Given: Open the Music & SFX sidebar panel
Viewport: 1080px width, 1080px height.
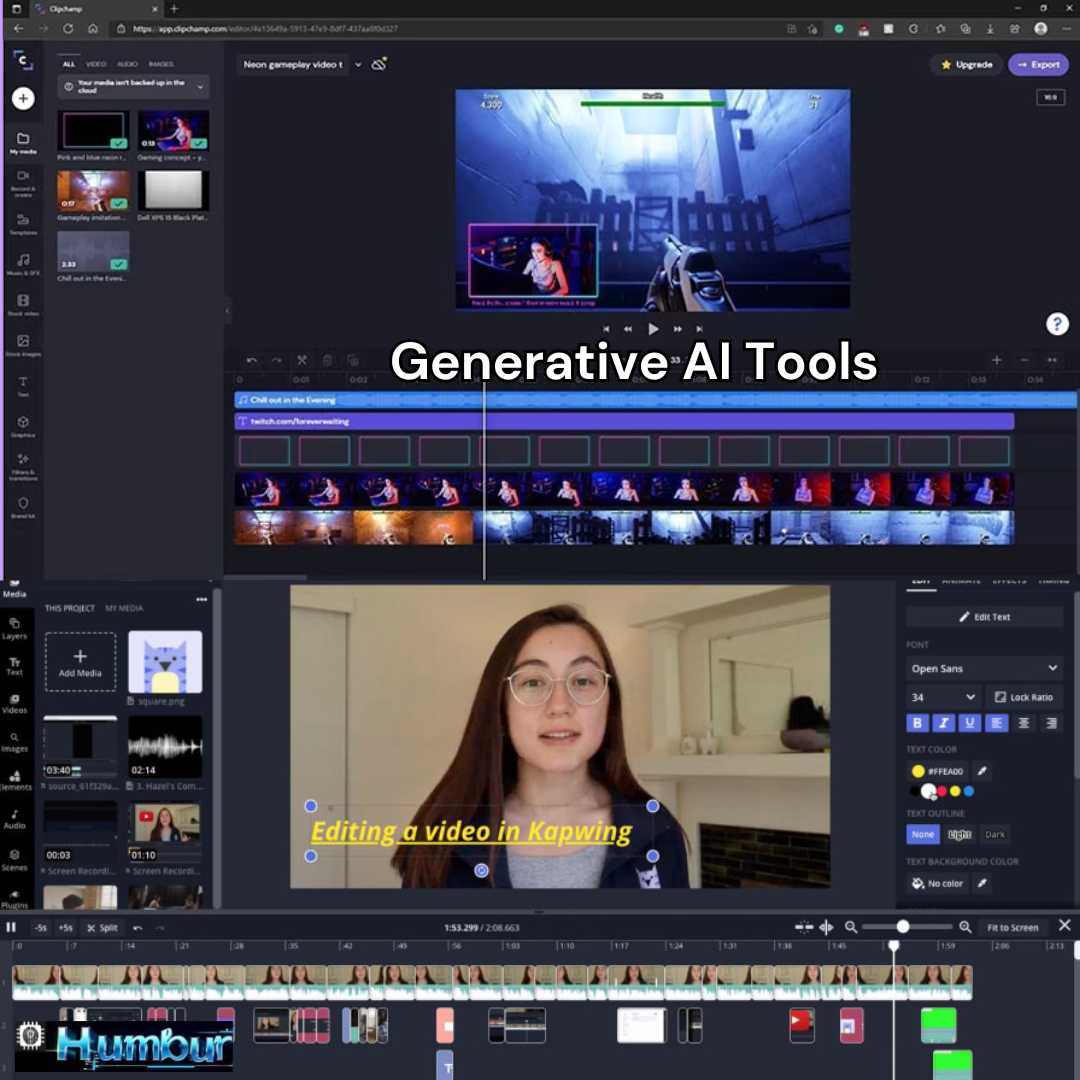Looking at the screenshot, I should (23, 262).
